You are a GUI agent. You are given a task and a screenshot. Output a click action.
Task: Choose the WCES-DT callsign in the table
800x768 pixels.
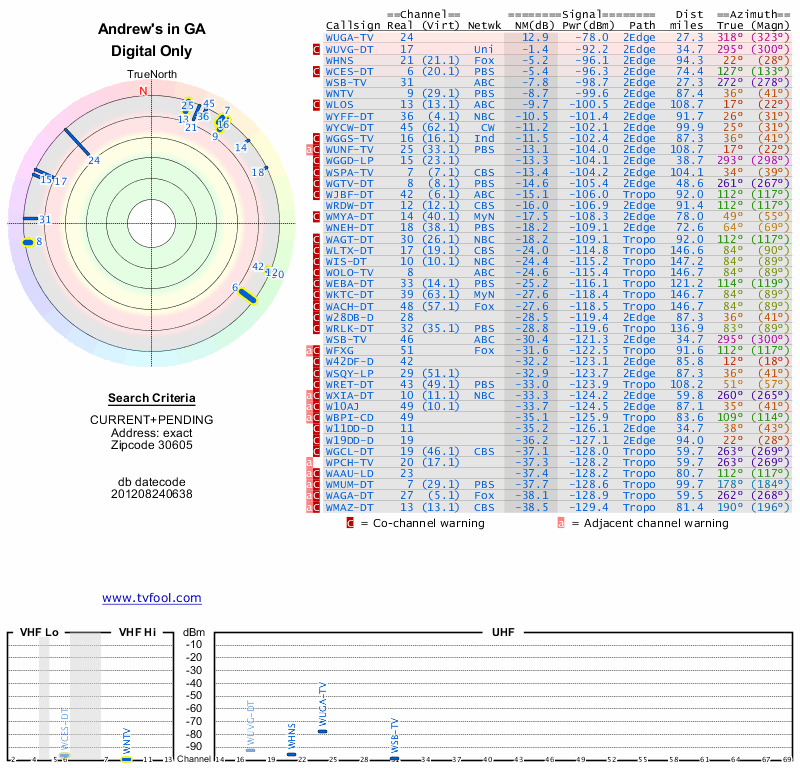pyautogui.click(x=349, y=71)
